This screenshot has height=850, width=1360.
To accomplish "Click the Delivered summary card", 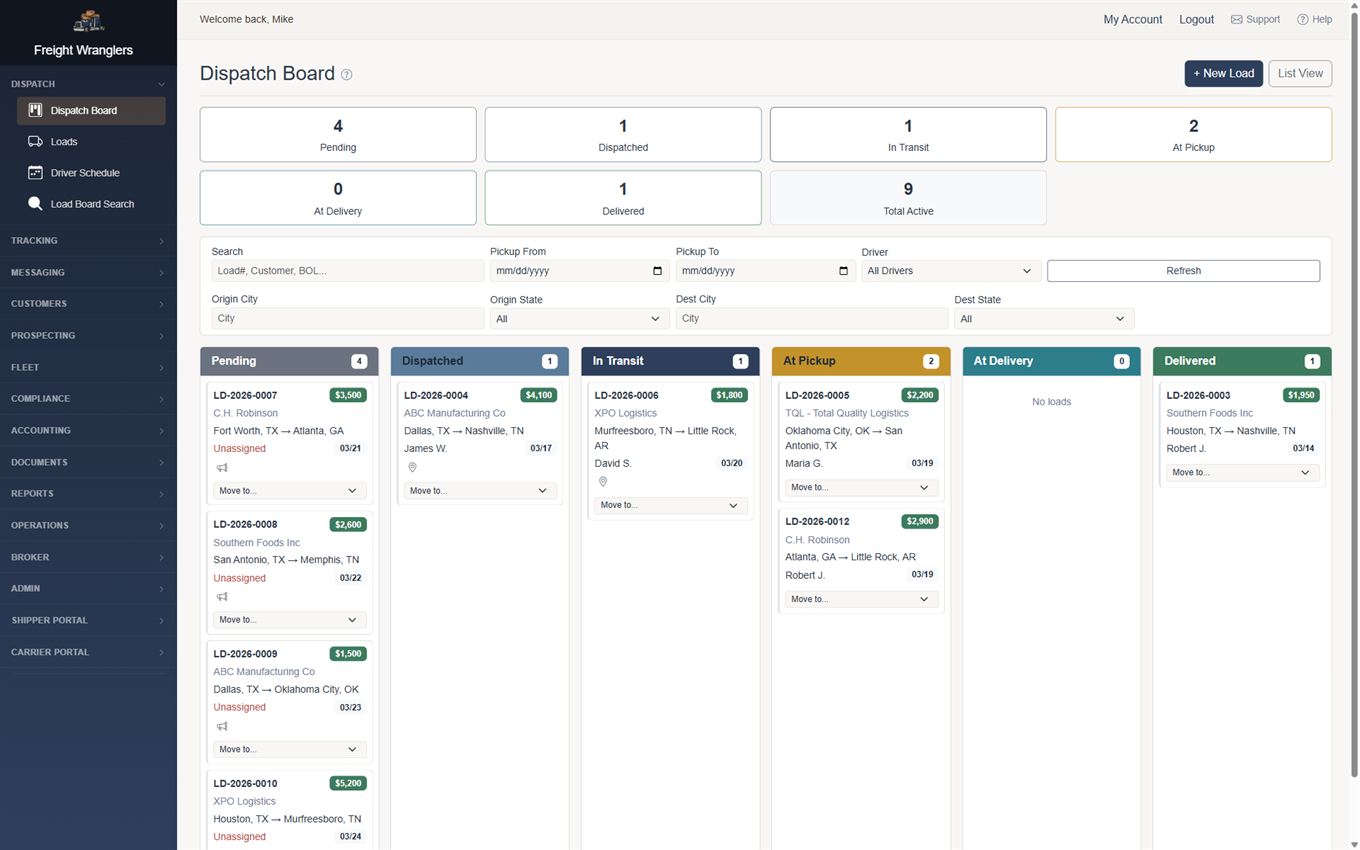I will [x=623, y=198].
